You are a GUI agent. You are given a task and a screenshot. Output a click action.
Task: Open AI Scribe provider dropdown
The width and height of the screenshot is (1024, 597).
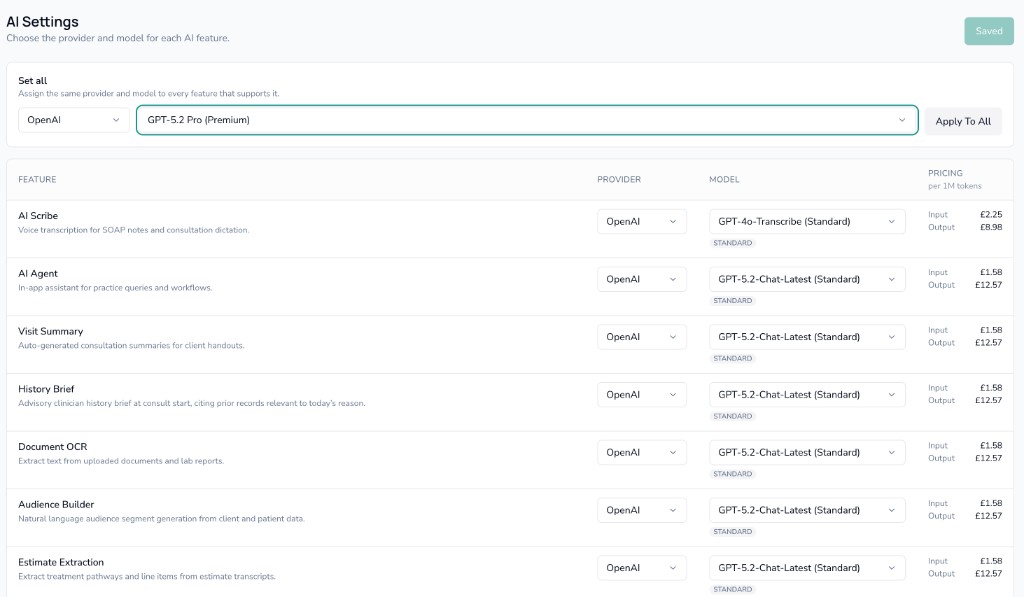641,221
